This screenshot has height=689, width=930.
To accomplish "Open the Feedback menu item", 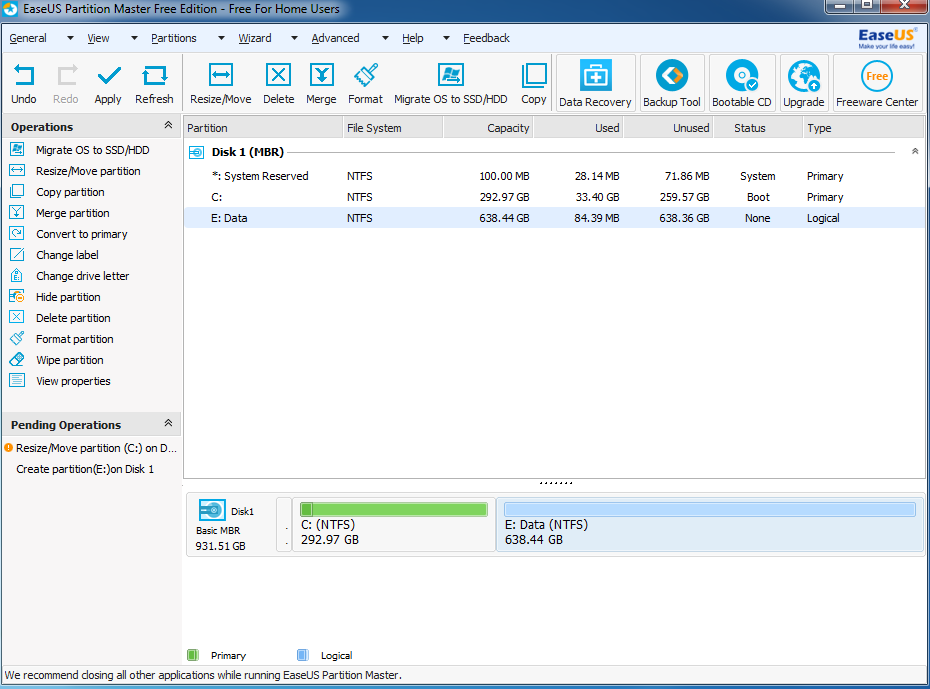I will tap(486, 38).
